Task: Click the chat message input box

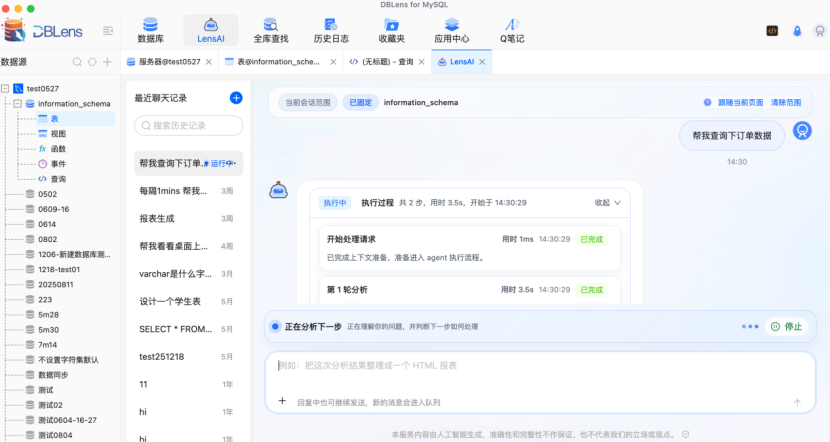Action: point(540,382)
